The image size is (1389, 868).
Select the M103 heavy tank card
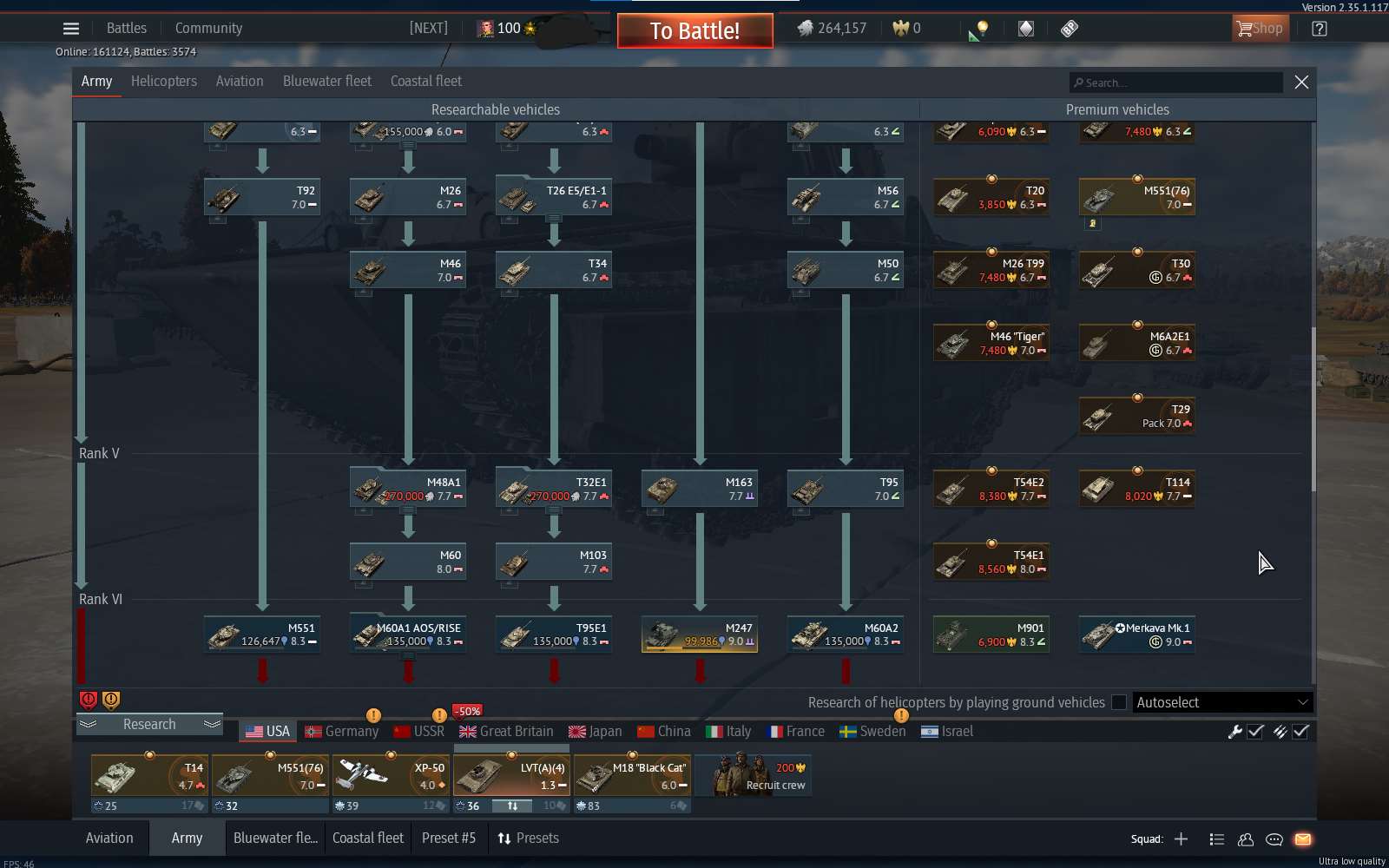[x=554, y=562]
